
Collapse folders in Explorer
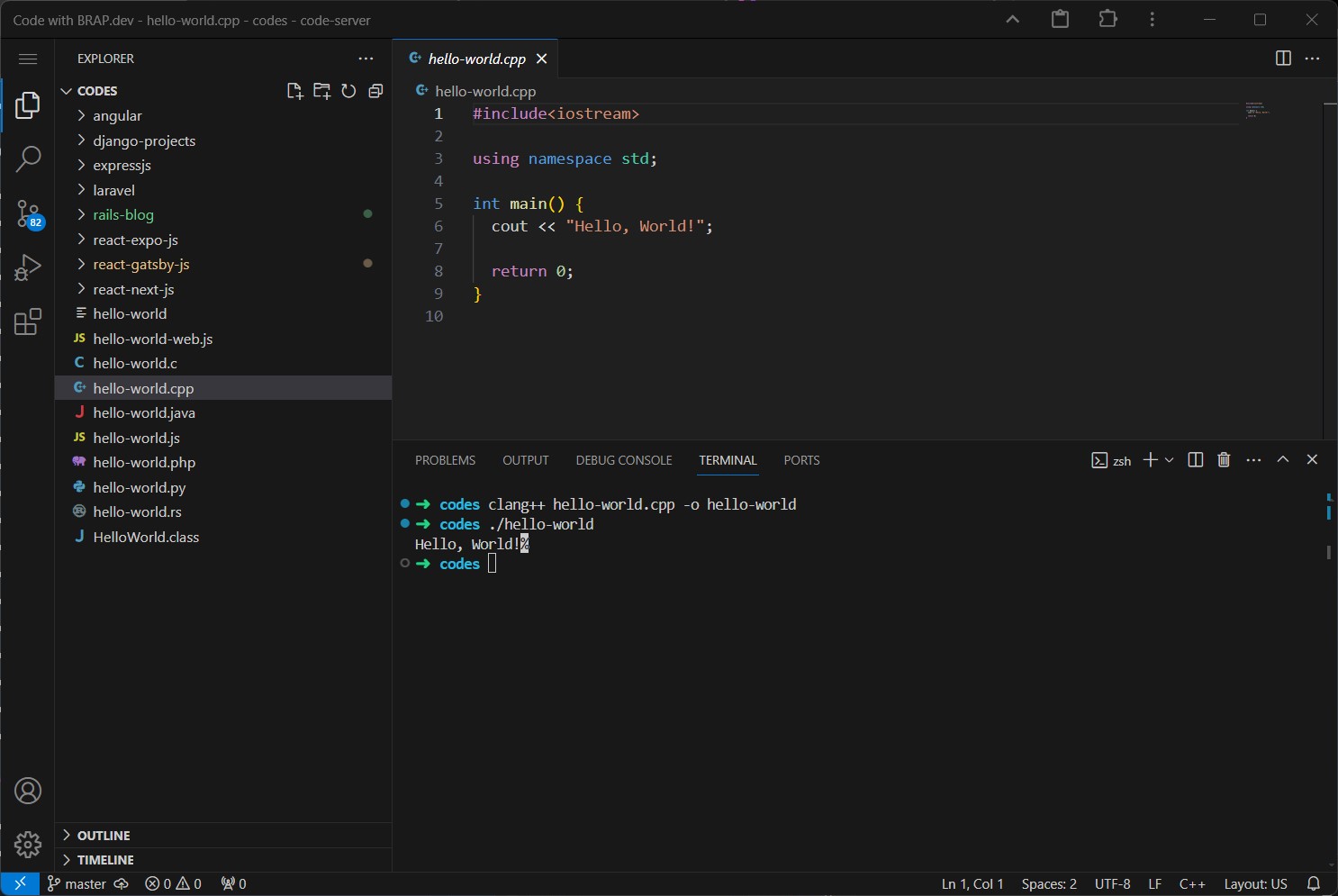click(375, 90)
